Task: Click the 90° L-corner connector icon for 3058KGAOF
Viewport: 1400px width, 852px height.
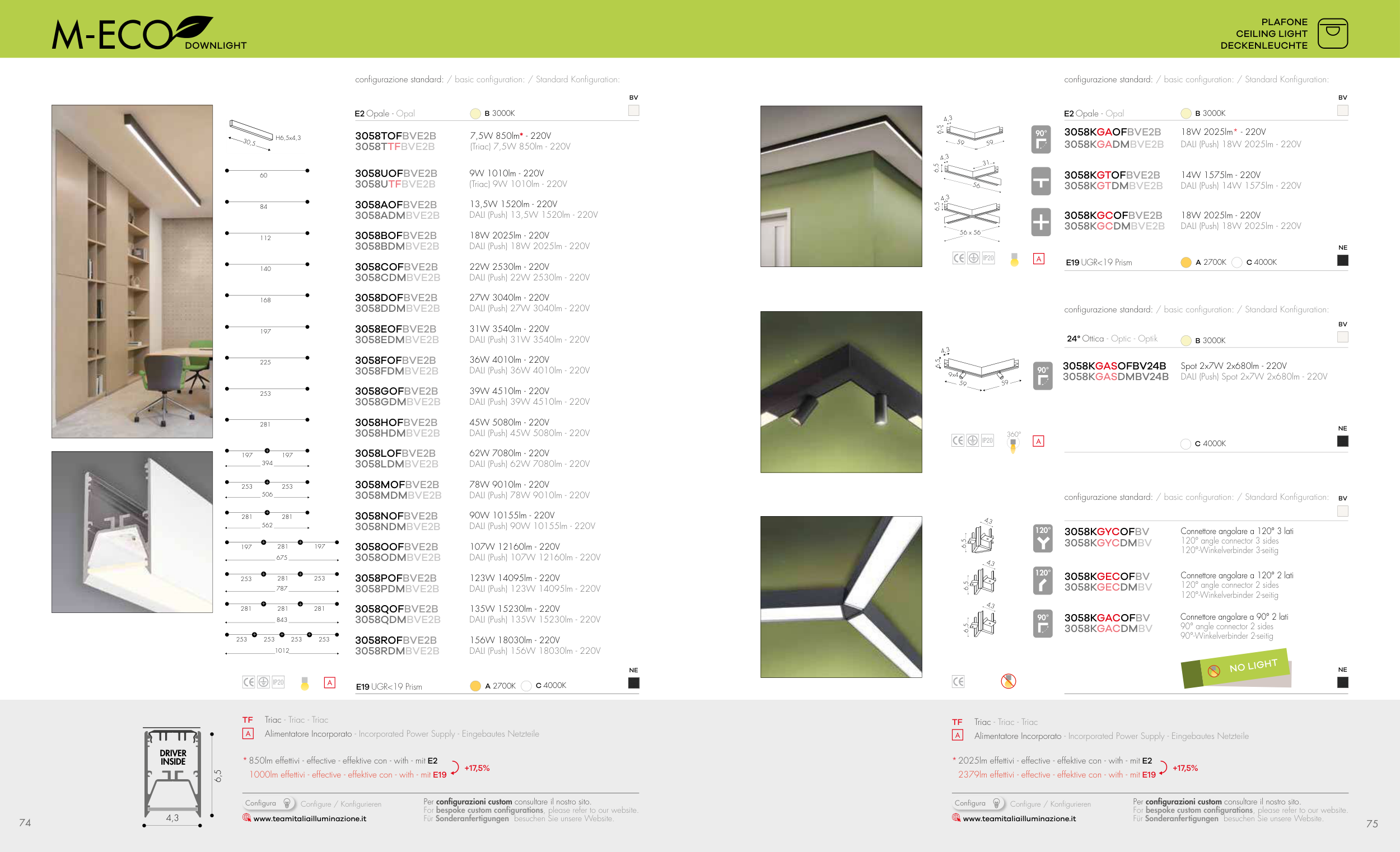Action: coord(1042,140)
